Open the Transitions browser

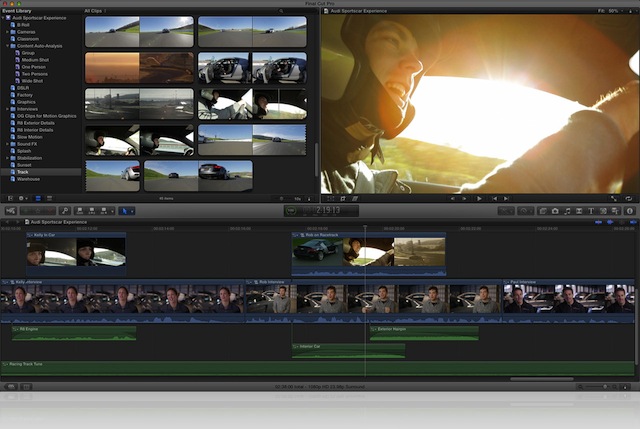pos(579,211)
